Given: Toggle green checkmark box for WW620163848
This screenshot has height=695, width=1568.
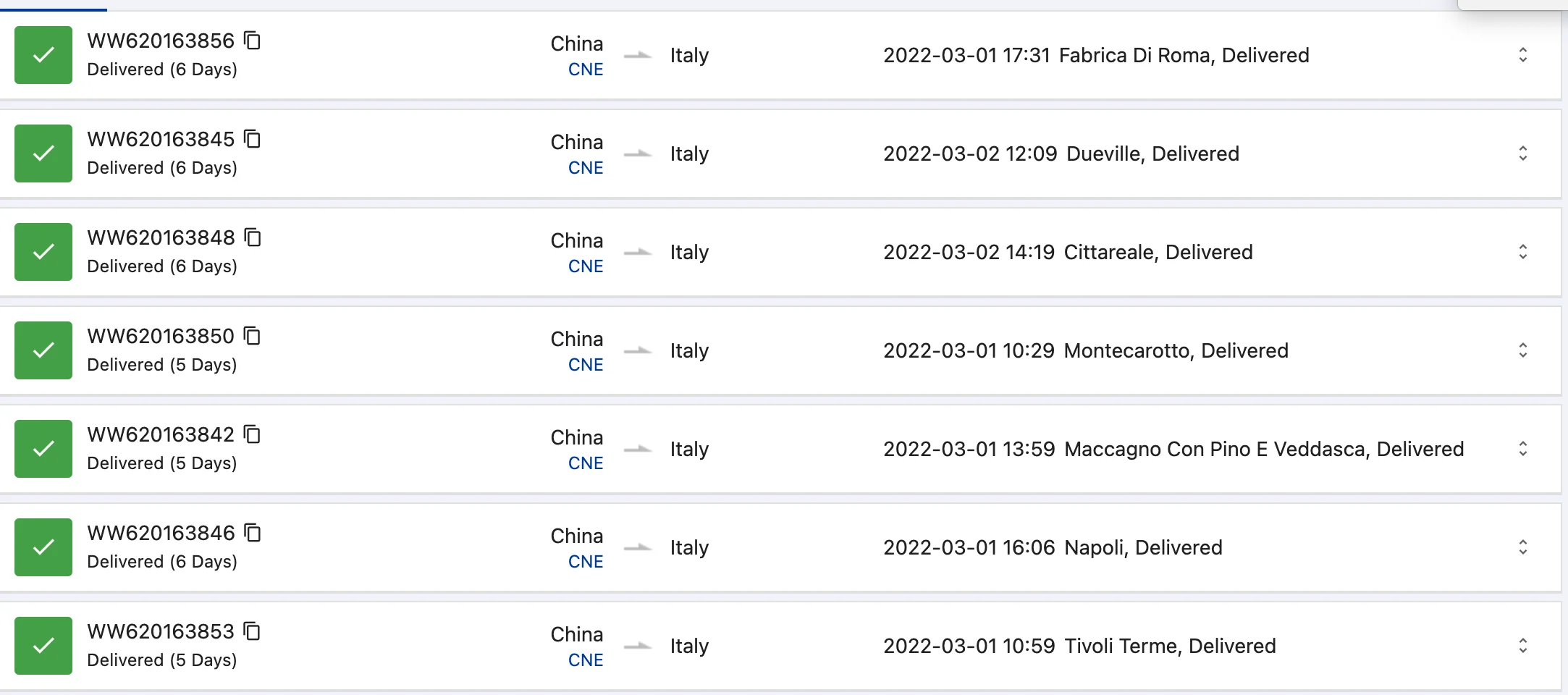Looking at the screenshot, I should (43, 252).
